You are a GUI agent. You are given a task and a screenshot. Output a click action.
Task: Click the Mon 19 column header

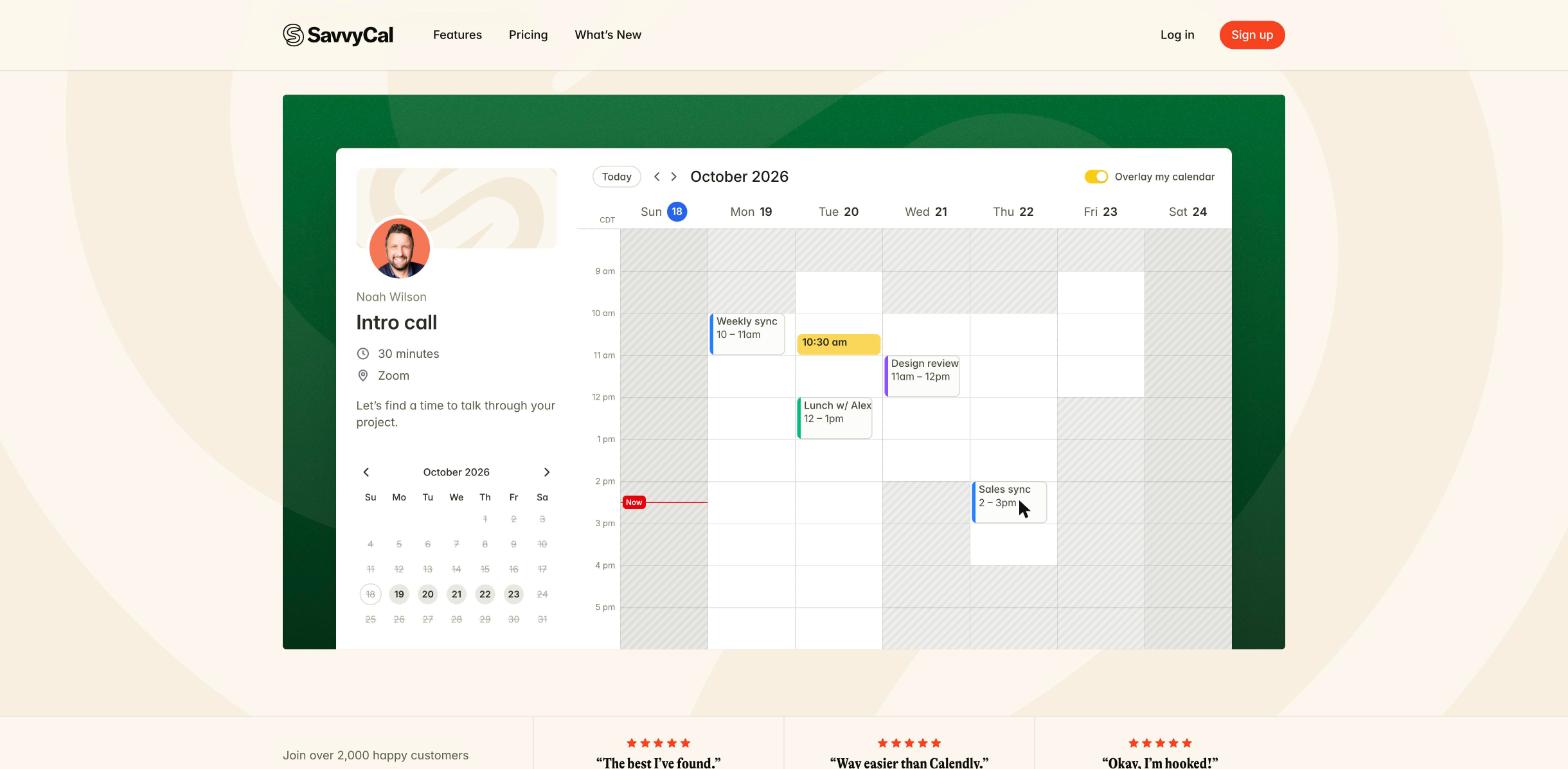(x=751, y=212)
